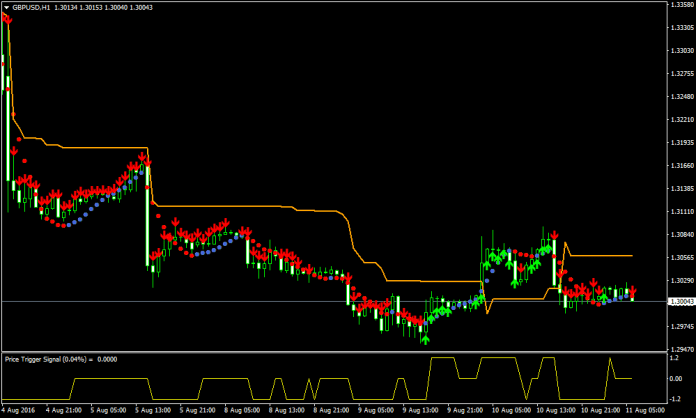Open the chart menu triangle beside GBPUSD,H1

[x=7, y=5]
